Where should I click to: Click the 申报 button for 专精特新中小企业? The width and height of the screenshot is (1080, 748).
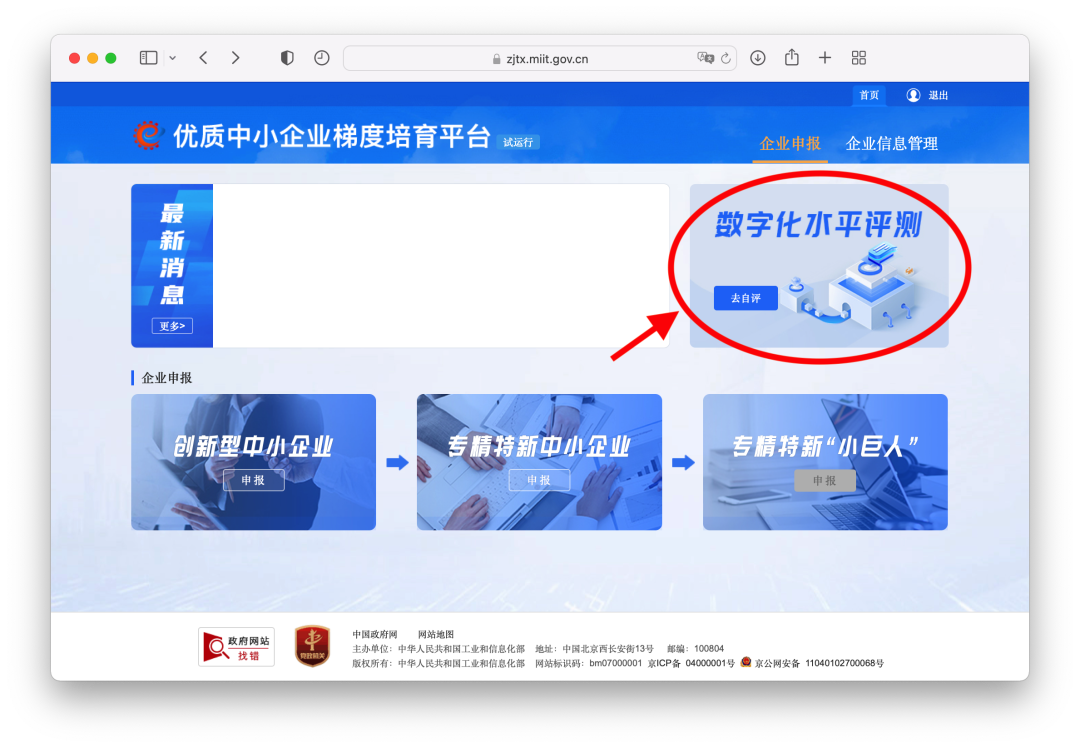pos(539,480)
